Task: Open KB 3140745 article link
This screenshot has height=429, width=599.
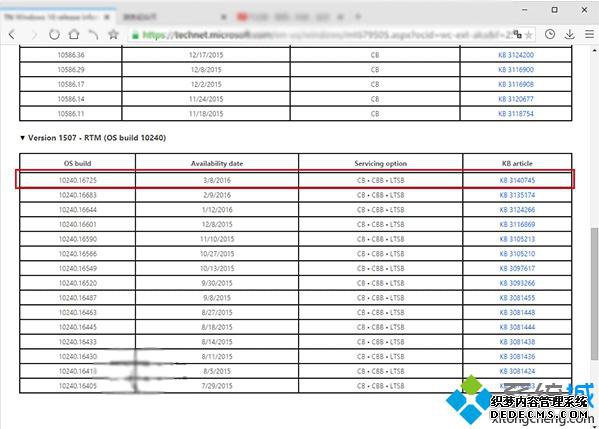Action: tap(517, 180)
